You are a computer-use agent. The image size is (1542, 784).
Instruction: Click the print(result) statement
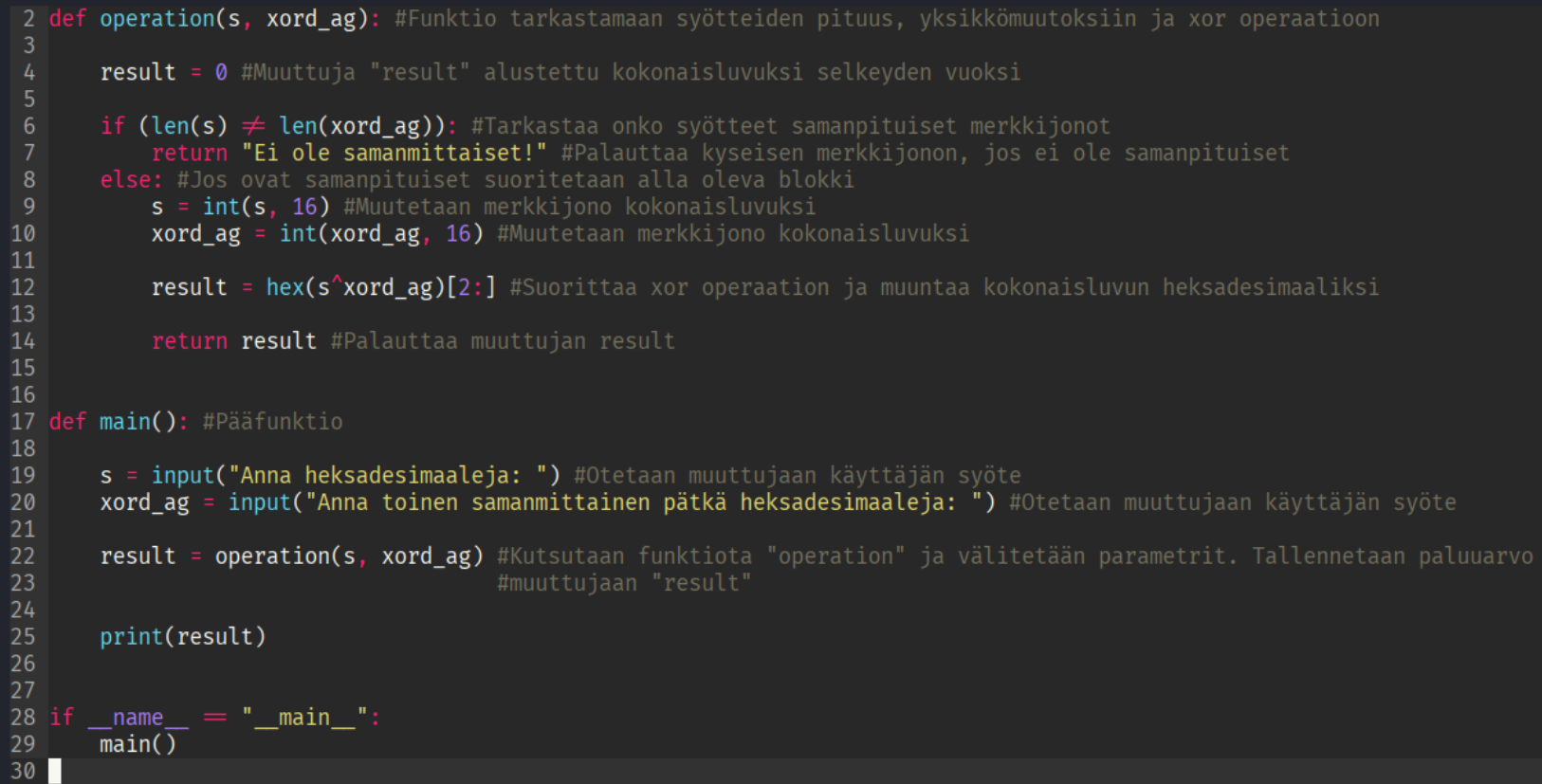point(182,637)
